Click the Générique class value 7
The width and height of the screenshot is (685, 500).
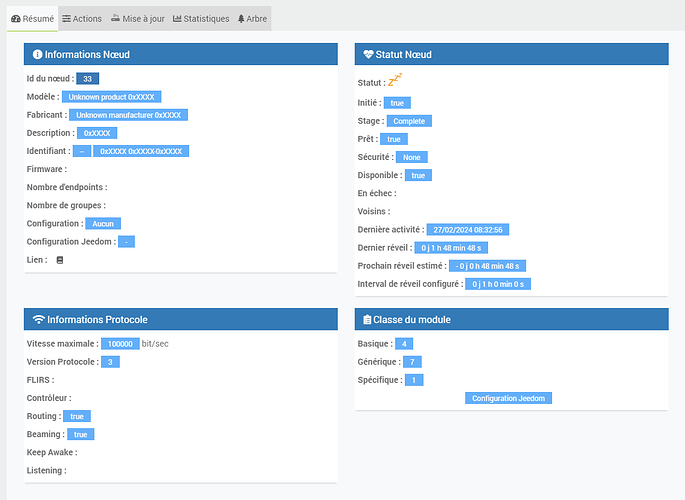412,362
